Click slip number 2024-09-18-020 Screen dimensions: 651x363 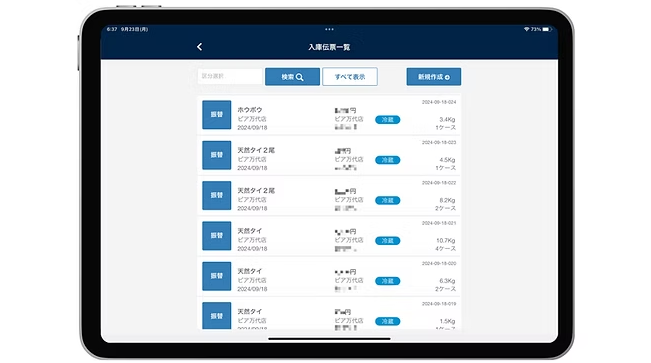coord(439,263)
